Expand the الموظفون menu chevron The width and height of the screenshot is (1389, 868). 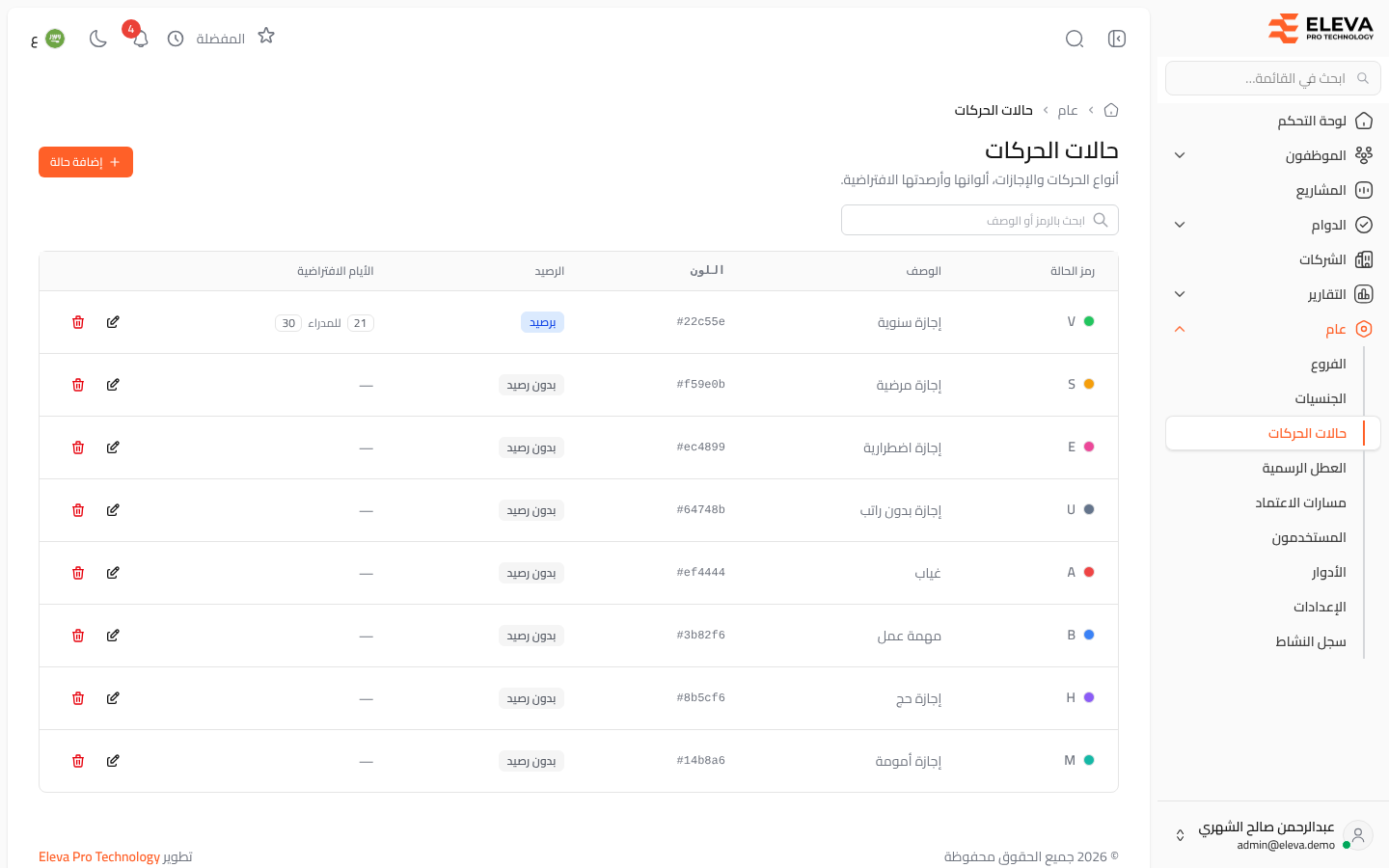click(x=1180, y=155)
